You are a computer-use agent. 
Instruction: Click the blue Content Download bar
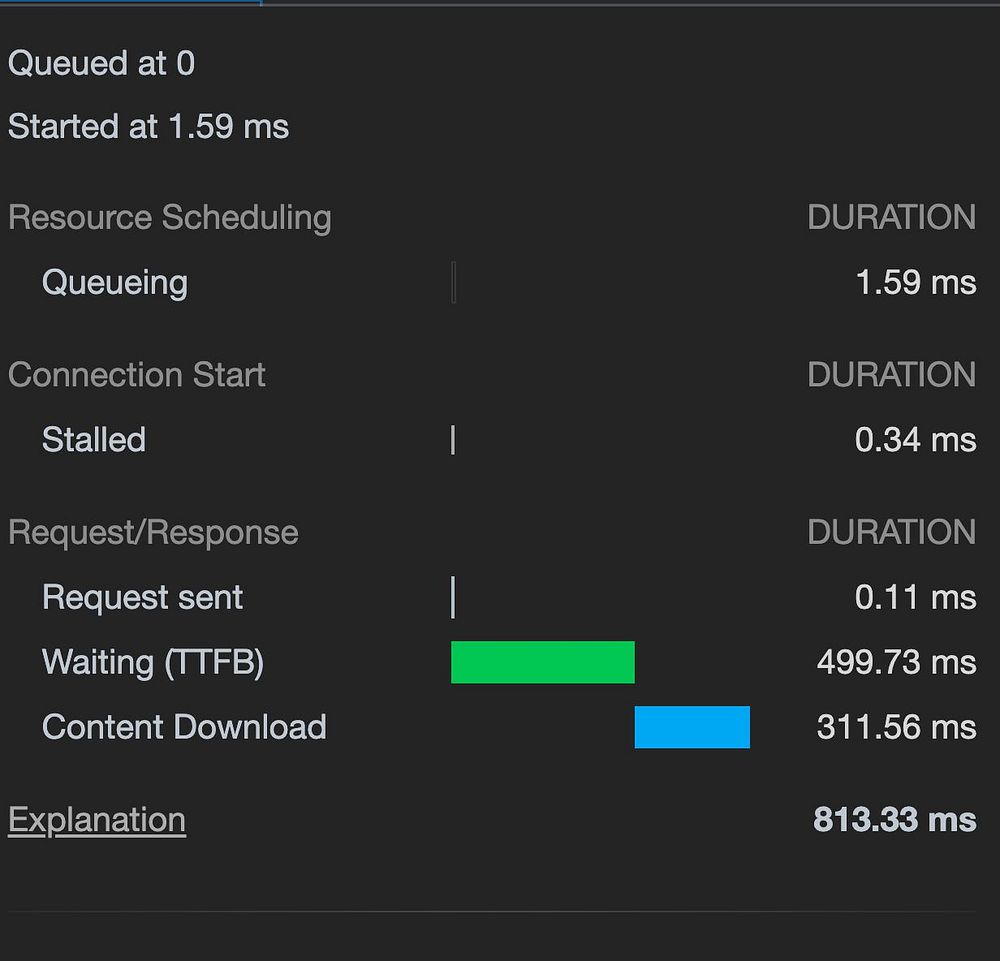click(x=692, y=727)
